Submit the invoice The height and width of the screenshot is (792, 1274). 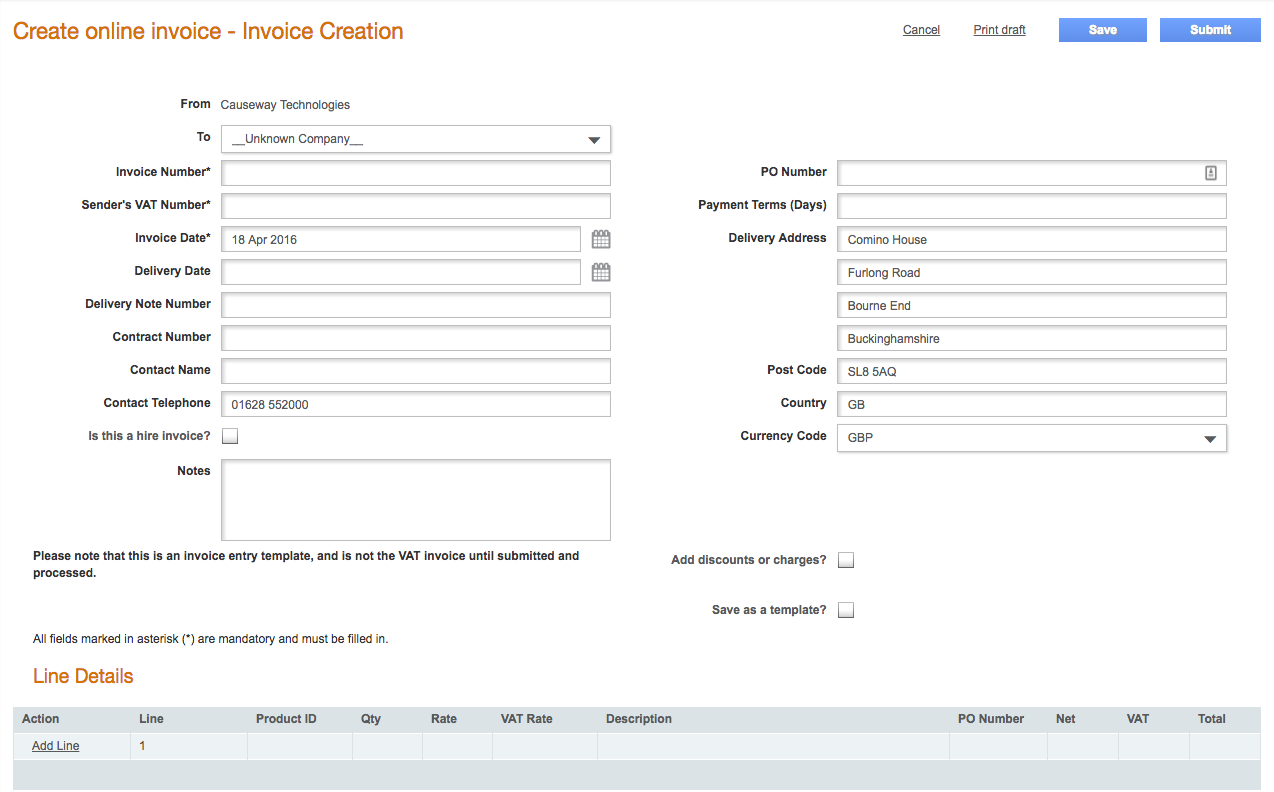pos(1210,30)
